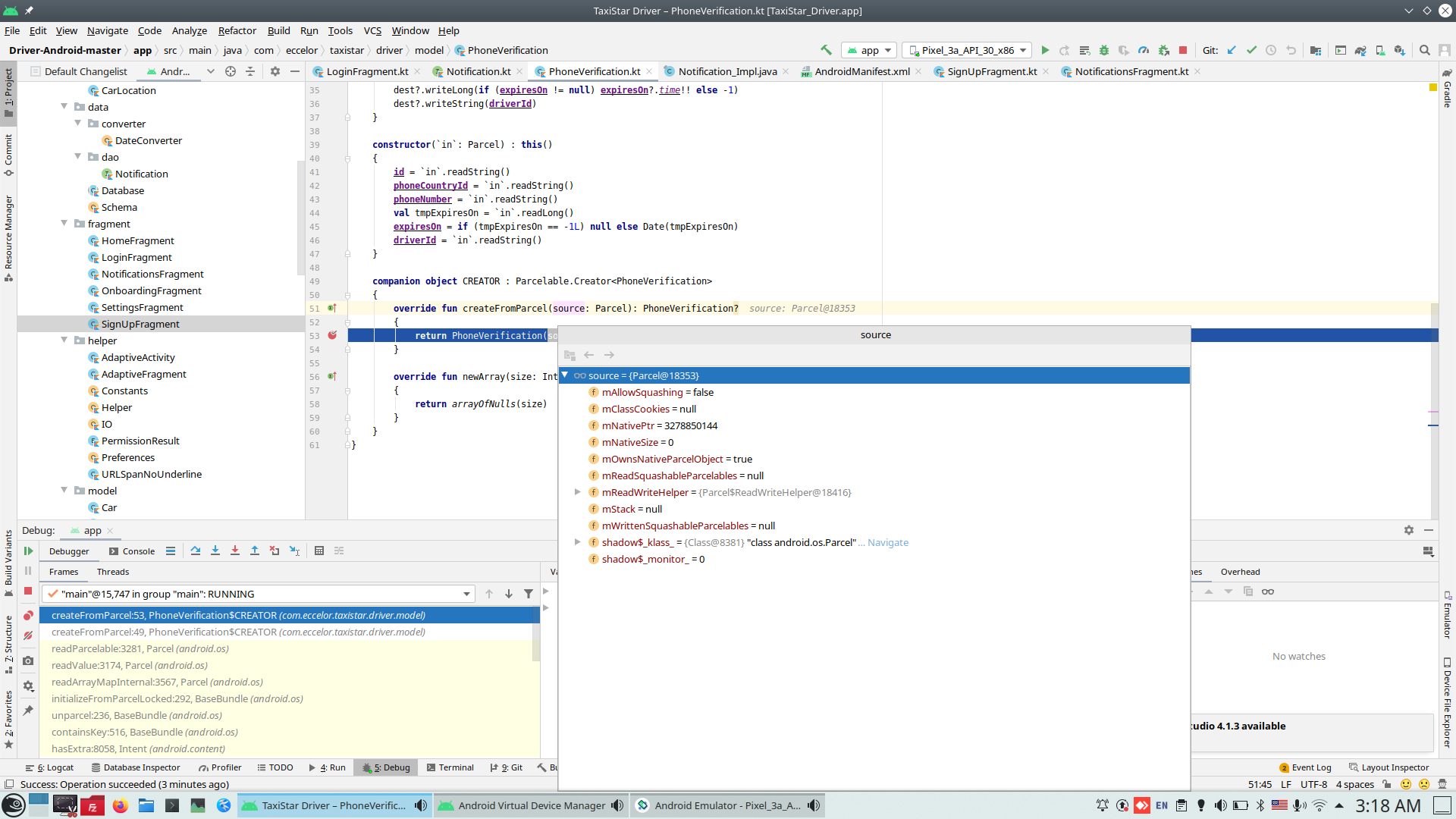The image size is (1456, 819).
Task: Click the Step Out debugger icon
Action: (x=255, y=551)
